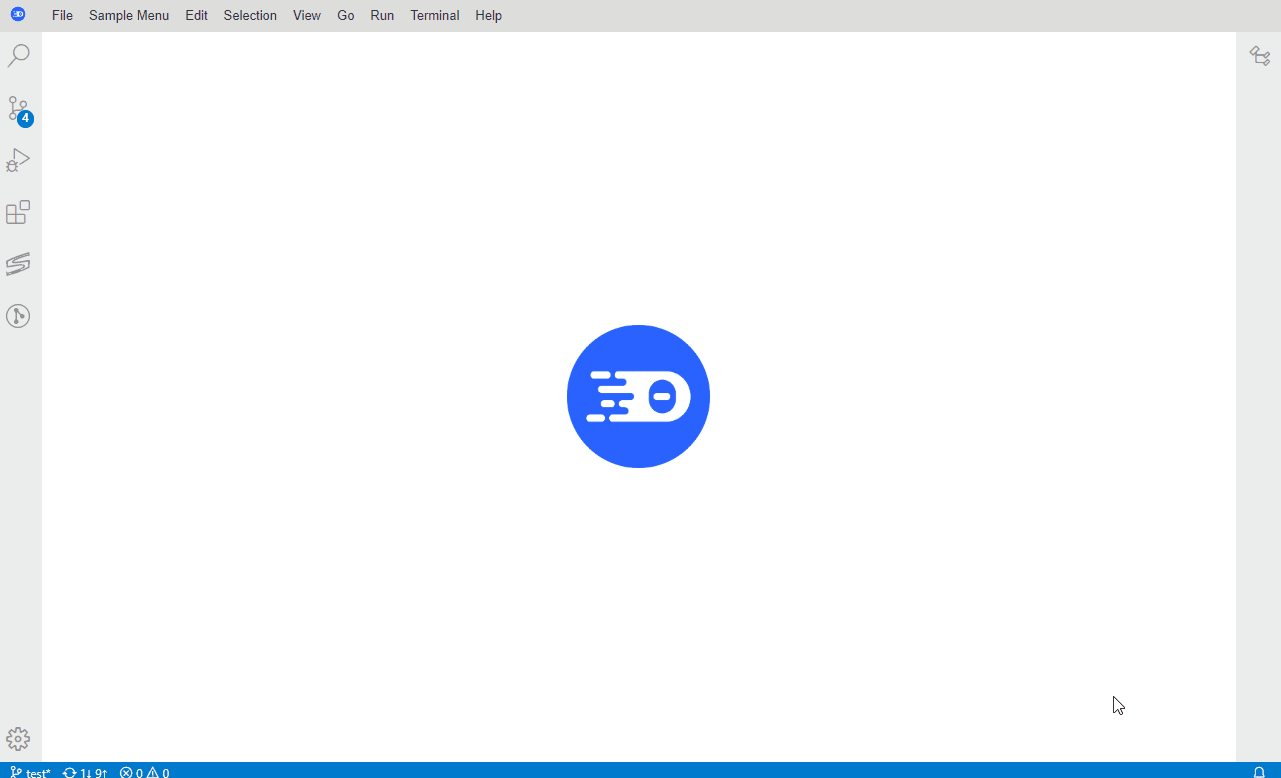Open the Run menu

click(x=382, y=16)
